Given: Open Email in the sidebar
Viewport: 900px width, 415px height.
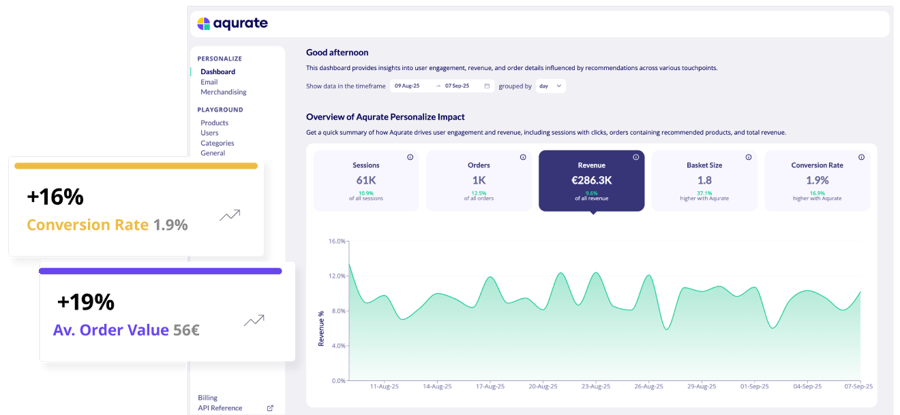Looking at the screenshot, I should [209, 82].
